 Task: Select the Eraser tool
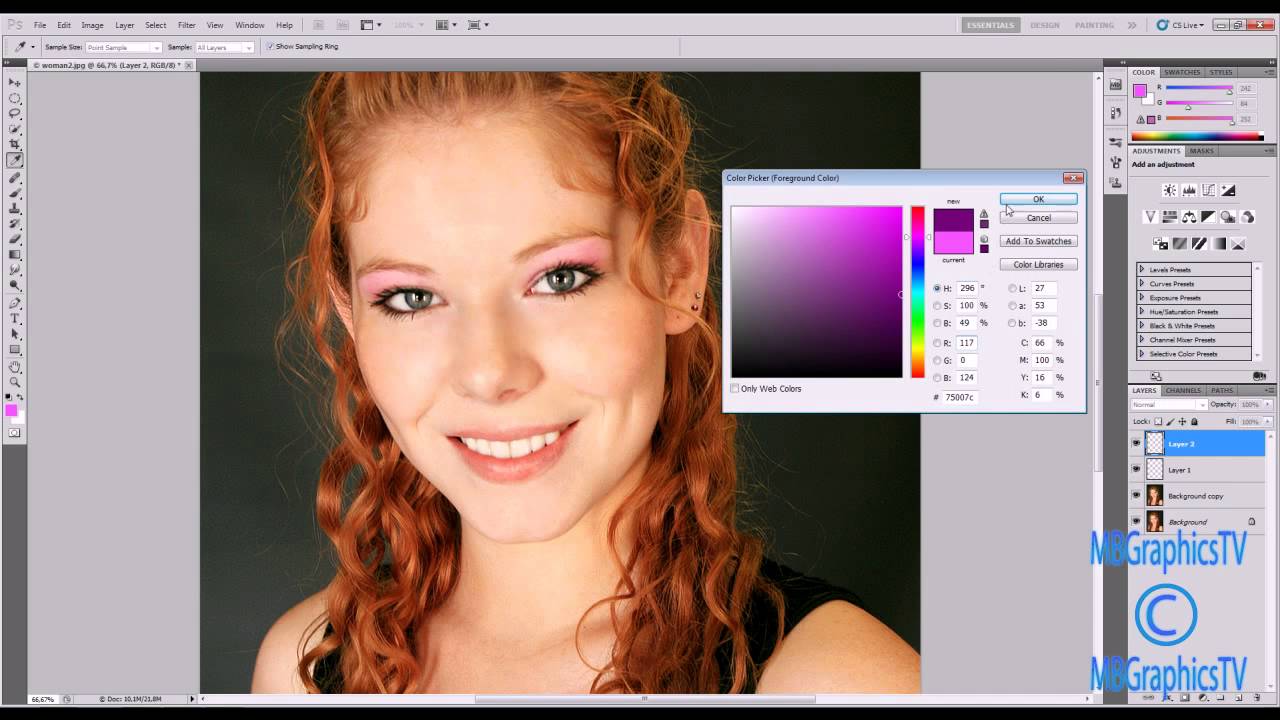coord(15,239)
